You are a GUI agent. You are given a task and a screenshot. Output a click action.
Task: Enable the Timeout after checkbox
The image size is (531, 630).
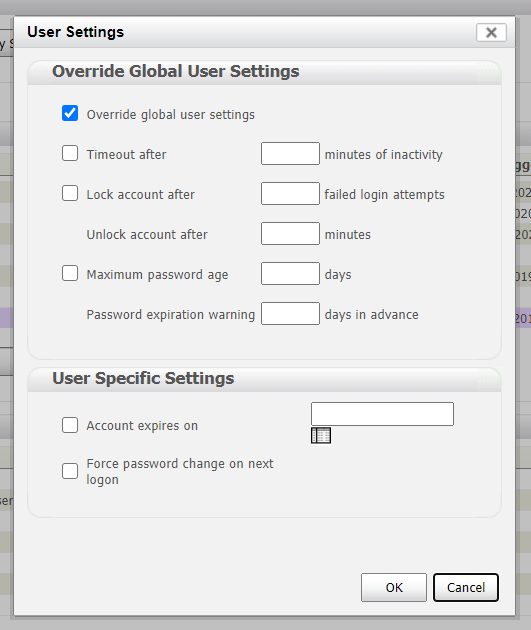pyautogui.click(x=70, y=153)
